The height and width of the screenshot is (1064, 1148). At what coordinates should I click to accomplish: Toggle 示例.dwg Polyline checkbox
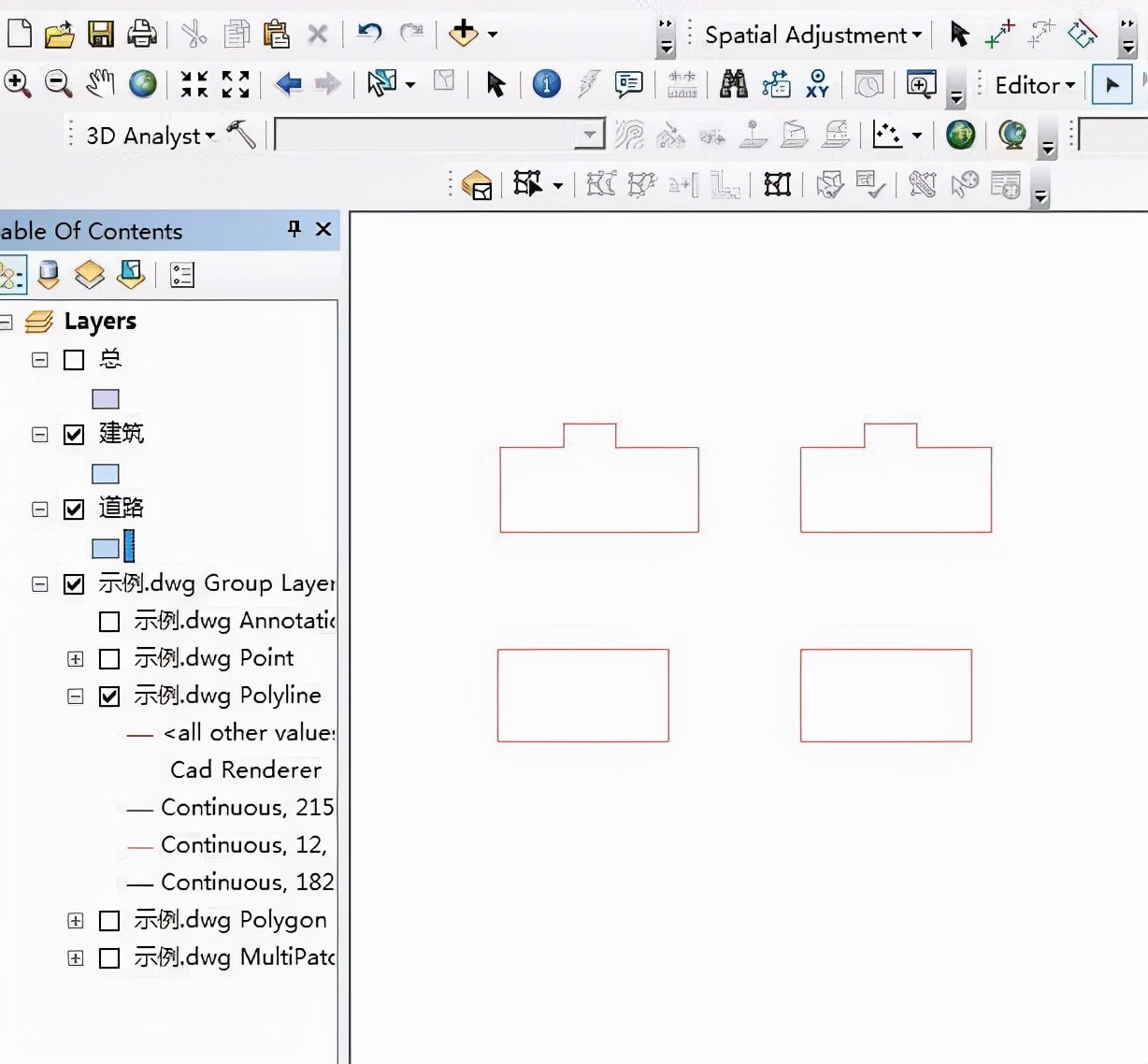point(109,697)
